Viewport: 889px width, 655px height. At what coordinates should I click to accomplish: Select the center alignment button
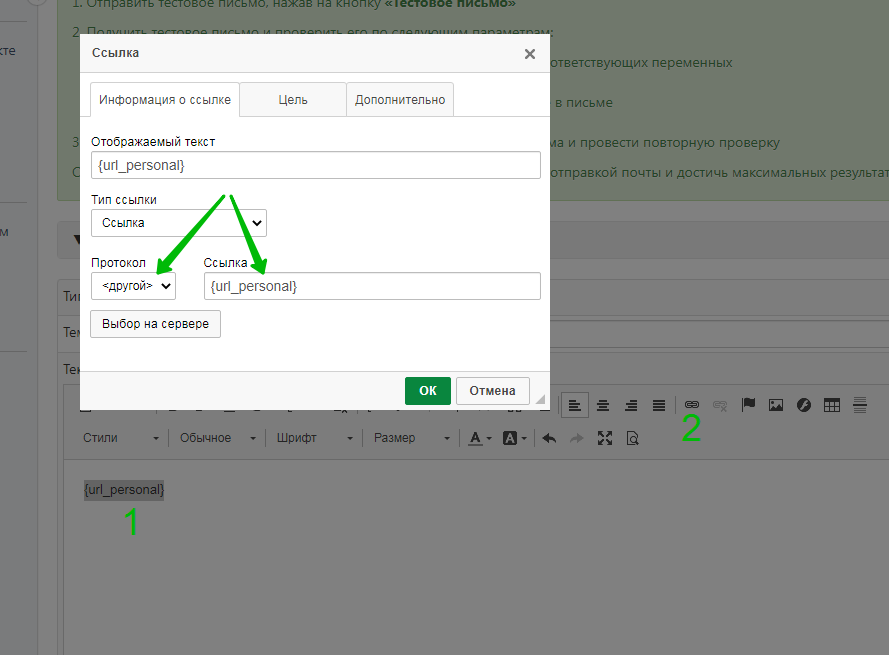[603, 405]
